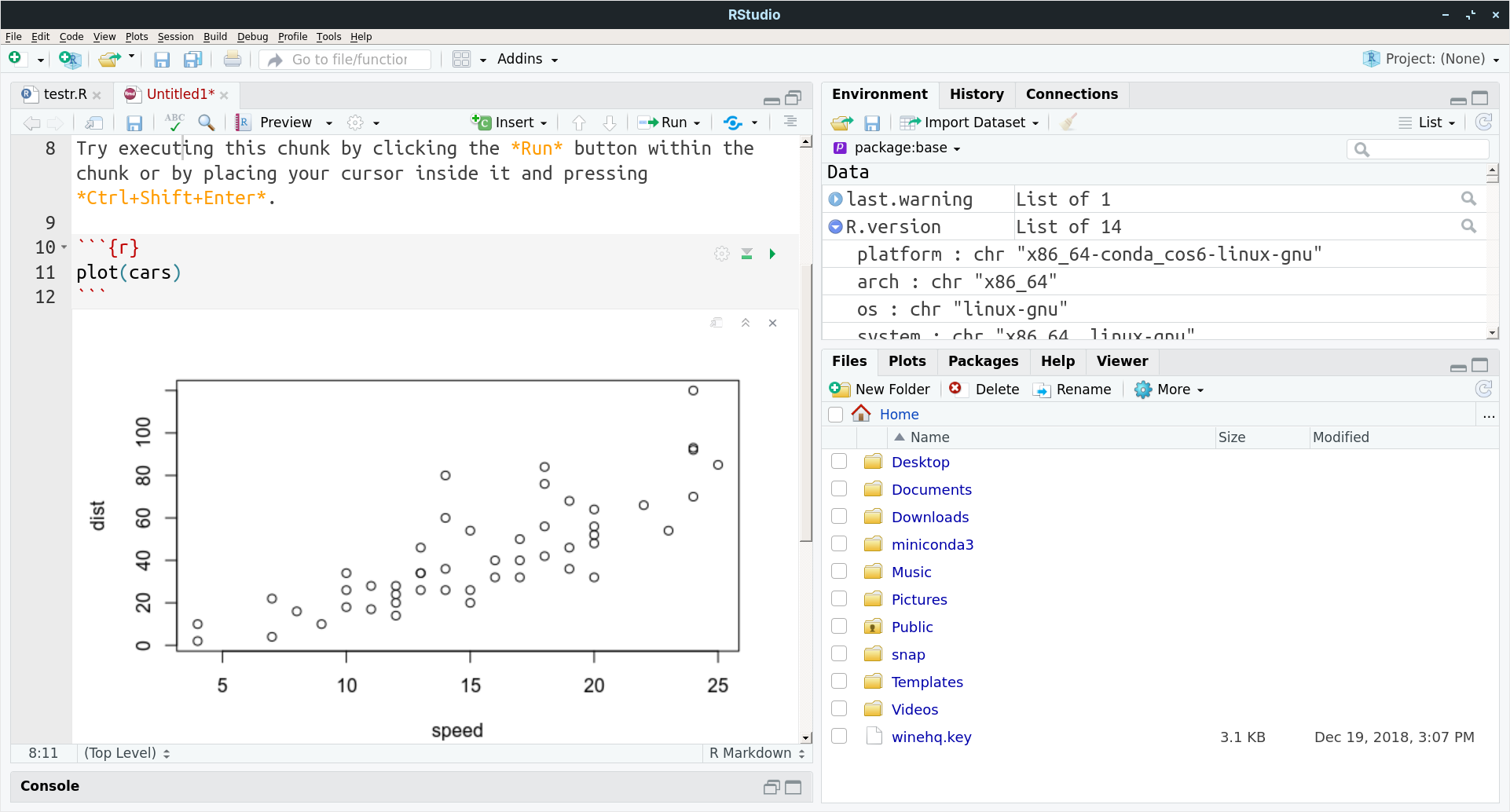Expand the last.warning list entry
Image resolution: width=1510 pixels, height=812 pixels.
[x=835, y=199]
